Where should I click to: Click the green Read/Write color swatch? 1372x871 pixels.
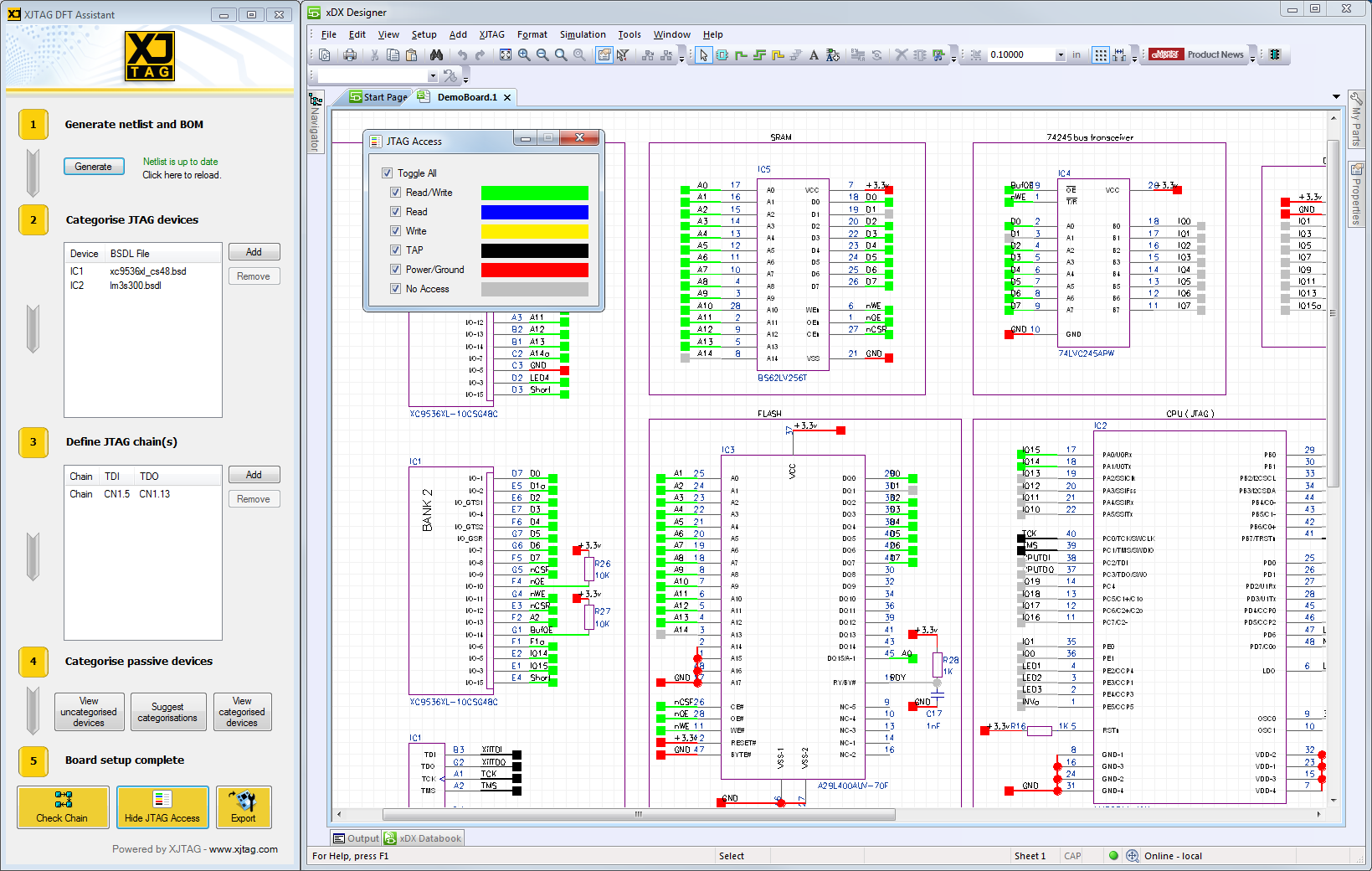(535, 193)
